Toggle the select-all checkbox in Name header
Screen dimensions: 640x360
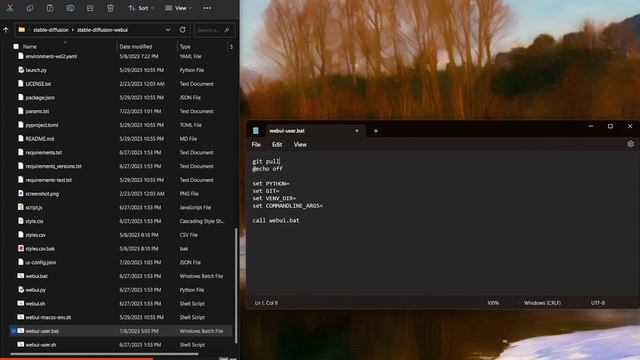point(16,47)
